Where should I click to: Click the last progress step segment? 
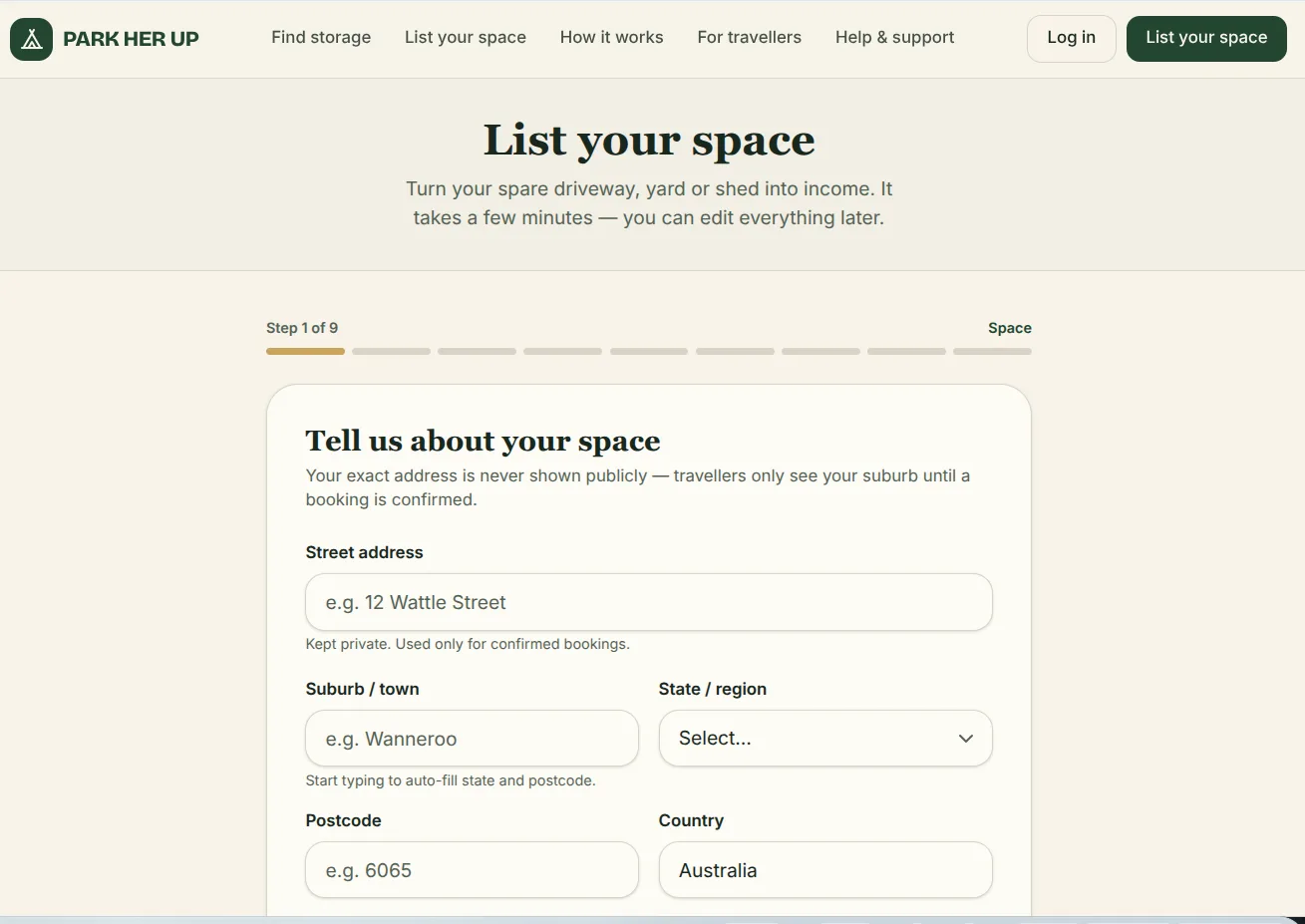pos(992,351)
